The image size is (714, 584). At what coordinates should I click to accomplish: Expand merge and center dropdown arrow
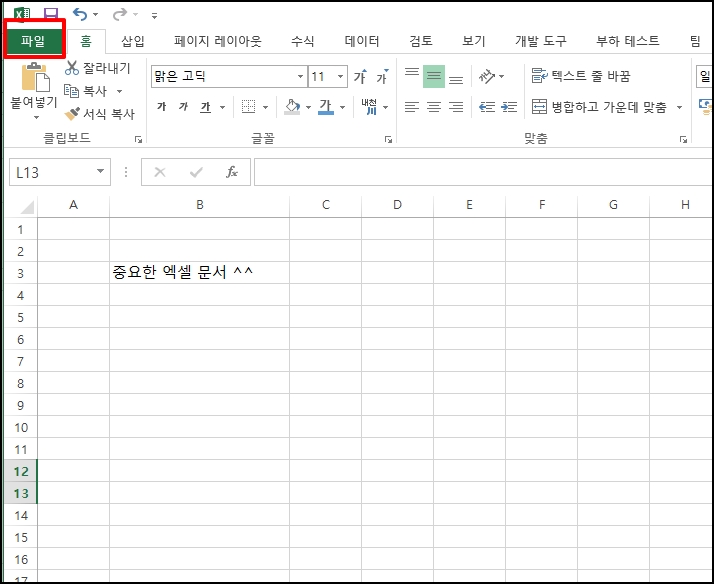tap(679, 107)
